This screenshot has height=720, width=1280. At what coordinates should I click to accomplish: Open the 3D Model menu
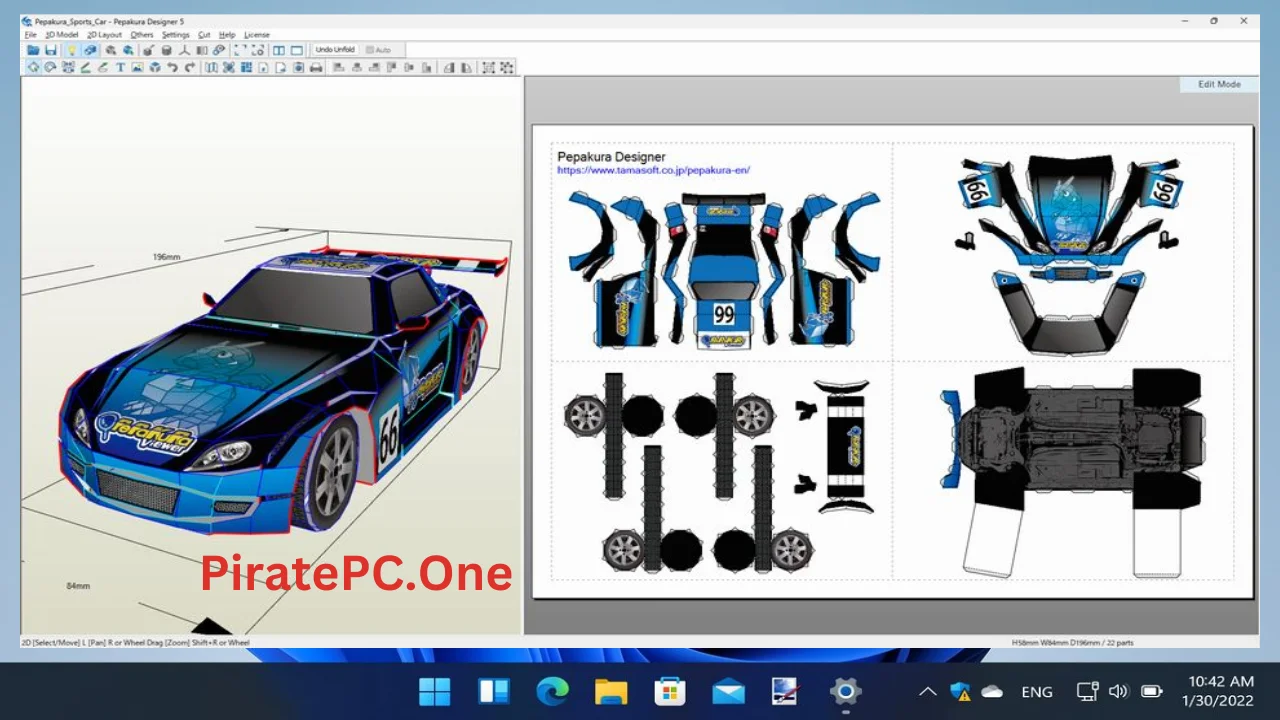(62, 35)
